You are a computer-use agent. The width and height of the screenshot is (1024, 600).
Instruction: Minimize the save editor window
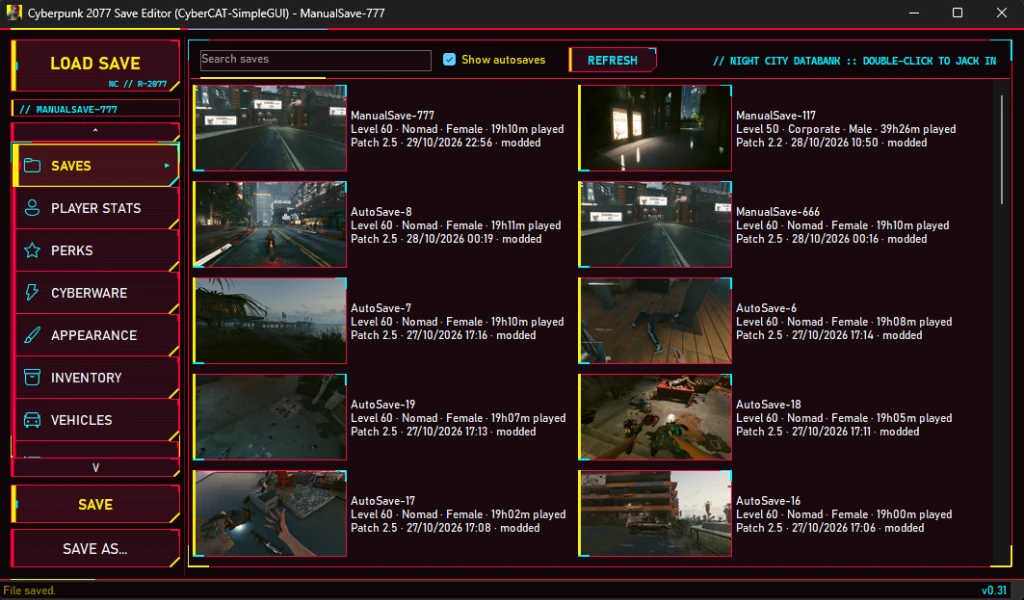[x=914, y=12]
